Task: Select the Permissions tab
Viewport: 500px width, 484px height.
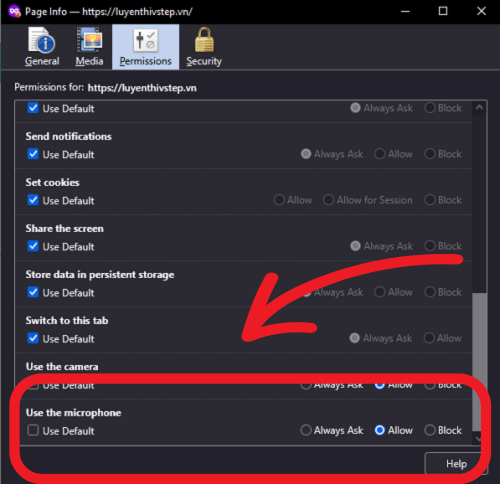Action: click(145, 47)
